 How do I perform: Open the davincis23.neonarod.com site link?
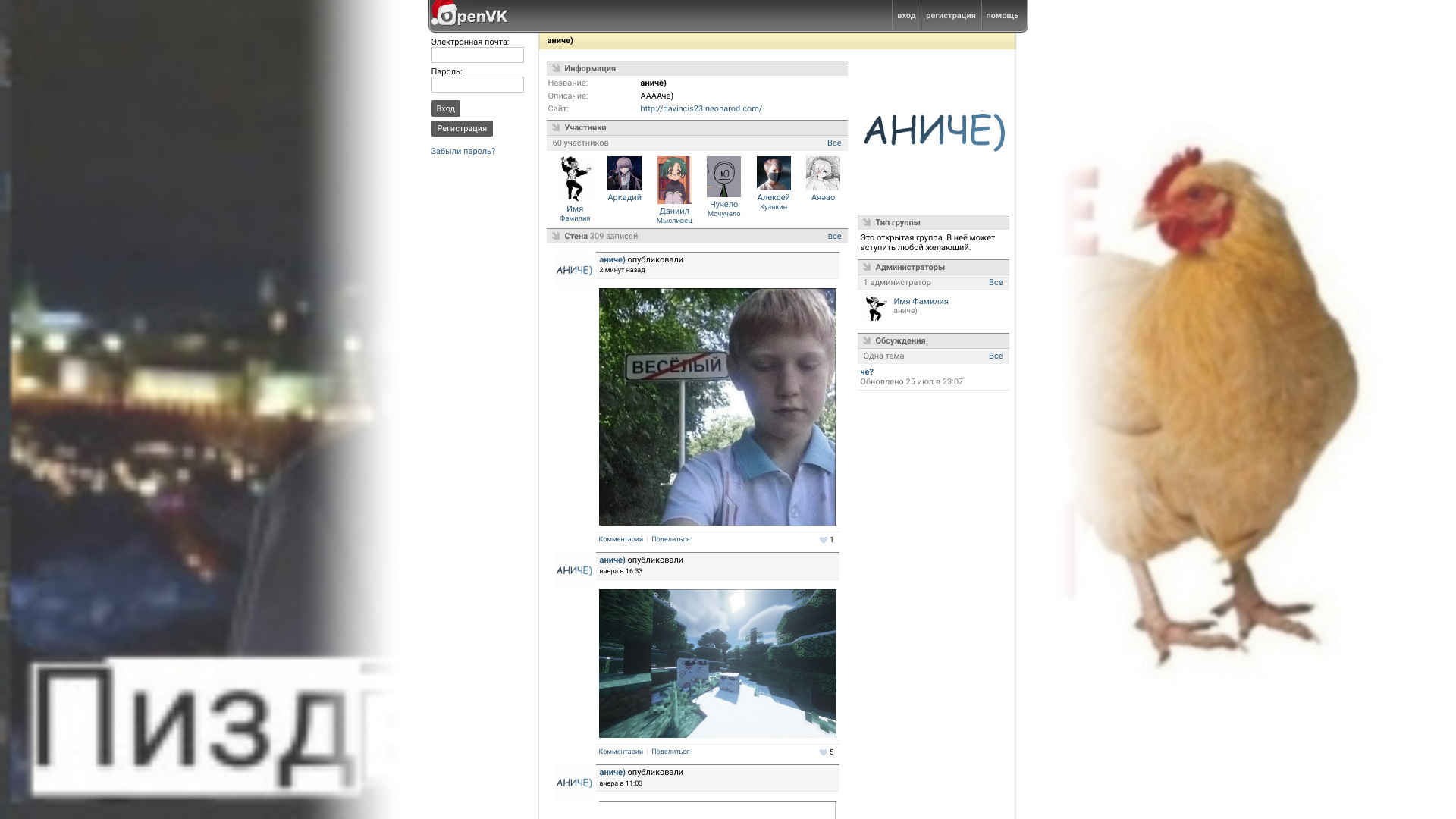point(701,108)
